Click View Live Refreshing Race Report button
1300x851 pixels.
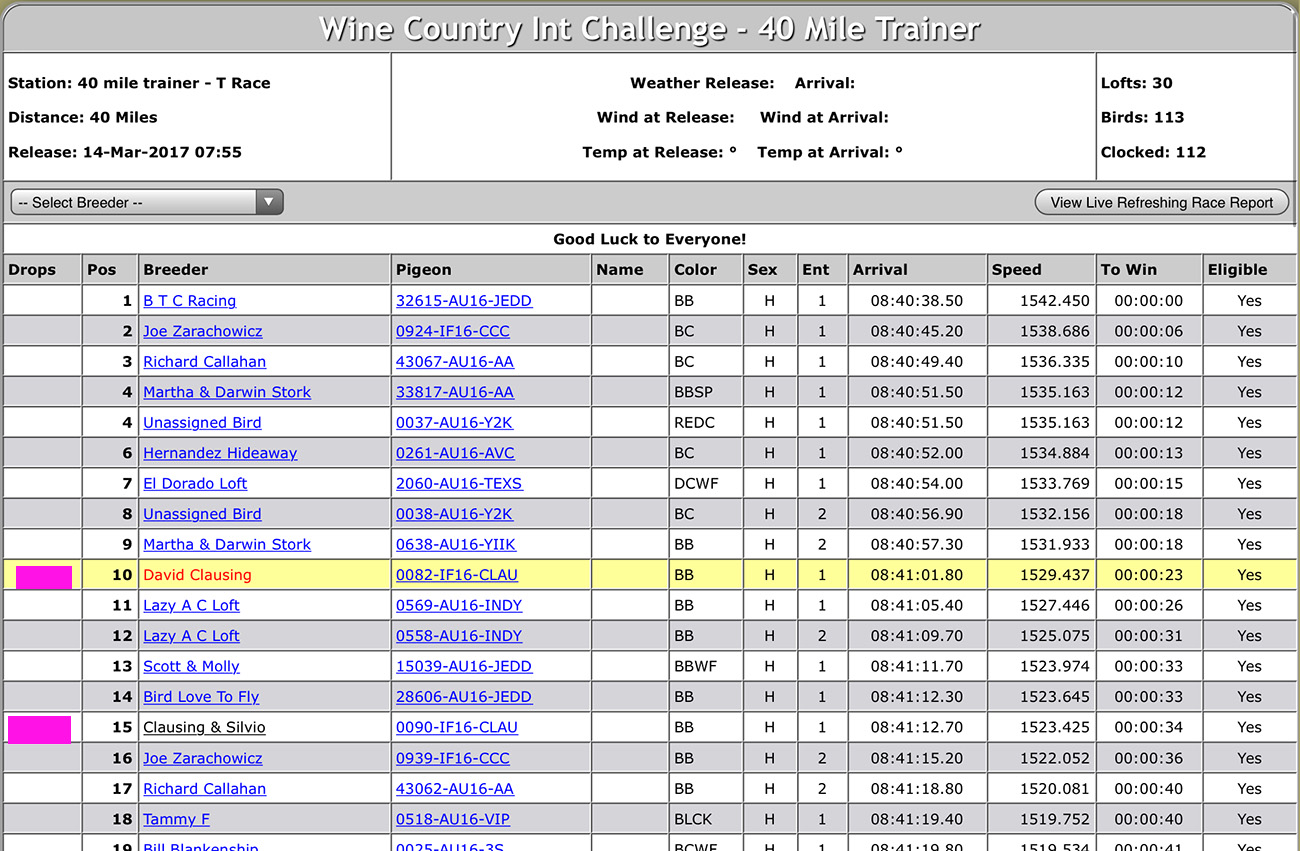tap(1161, 202)
